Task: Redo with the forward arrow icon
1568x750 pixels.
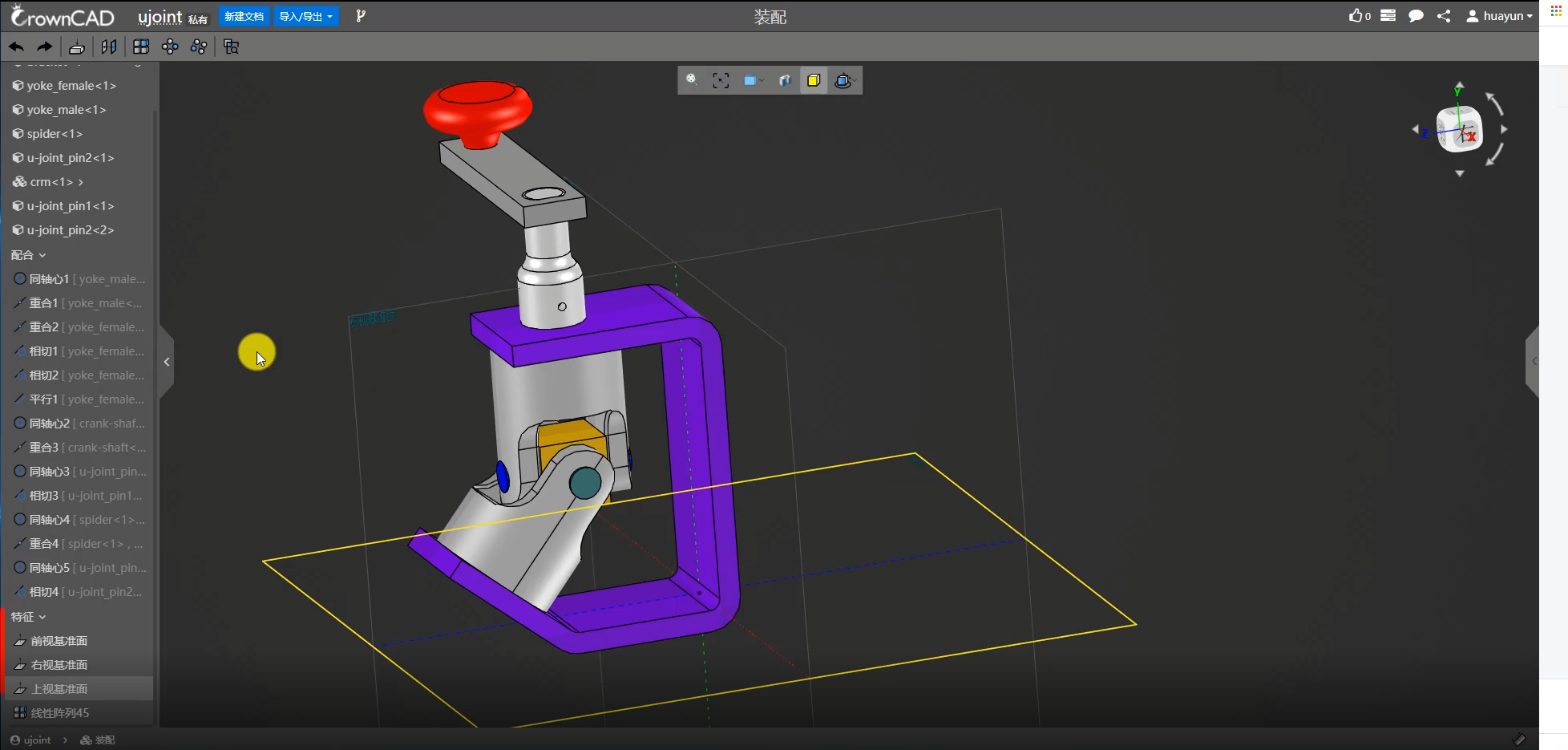Action: (45, 47)
